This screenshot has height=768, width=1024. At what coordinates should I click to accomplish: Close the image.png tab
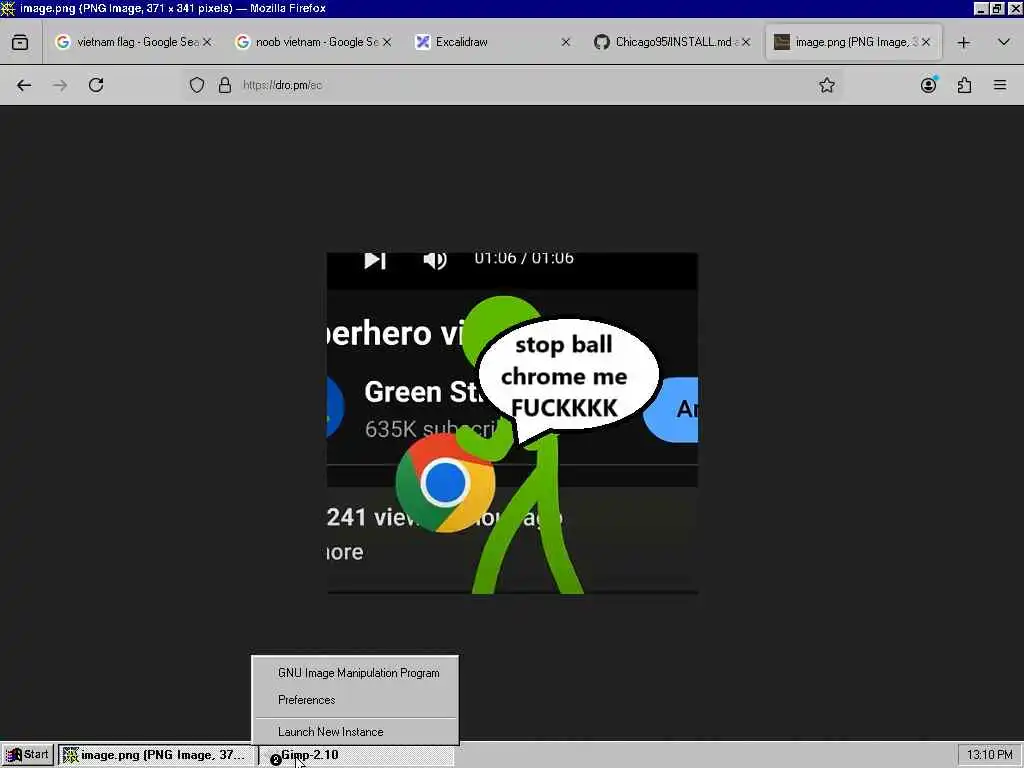click(925, 42)
